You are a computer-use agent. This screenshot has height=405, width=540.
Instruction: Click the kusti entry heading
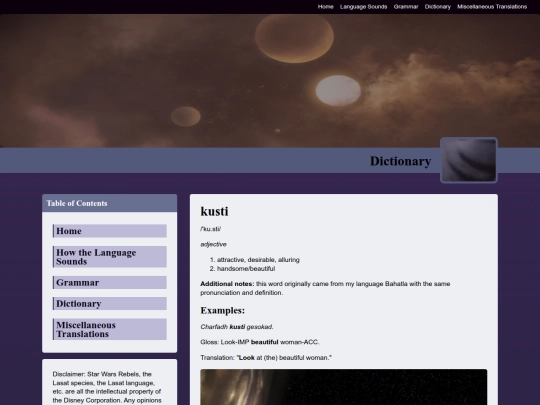[214, 211]
